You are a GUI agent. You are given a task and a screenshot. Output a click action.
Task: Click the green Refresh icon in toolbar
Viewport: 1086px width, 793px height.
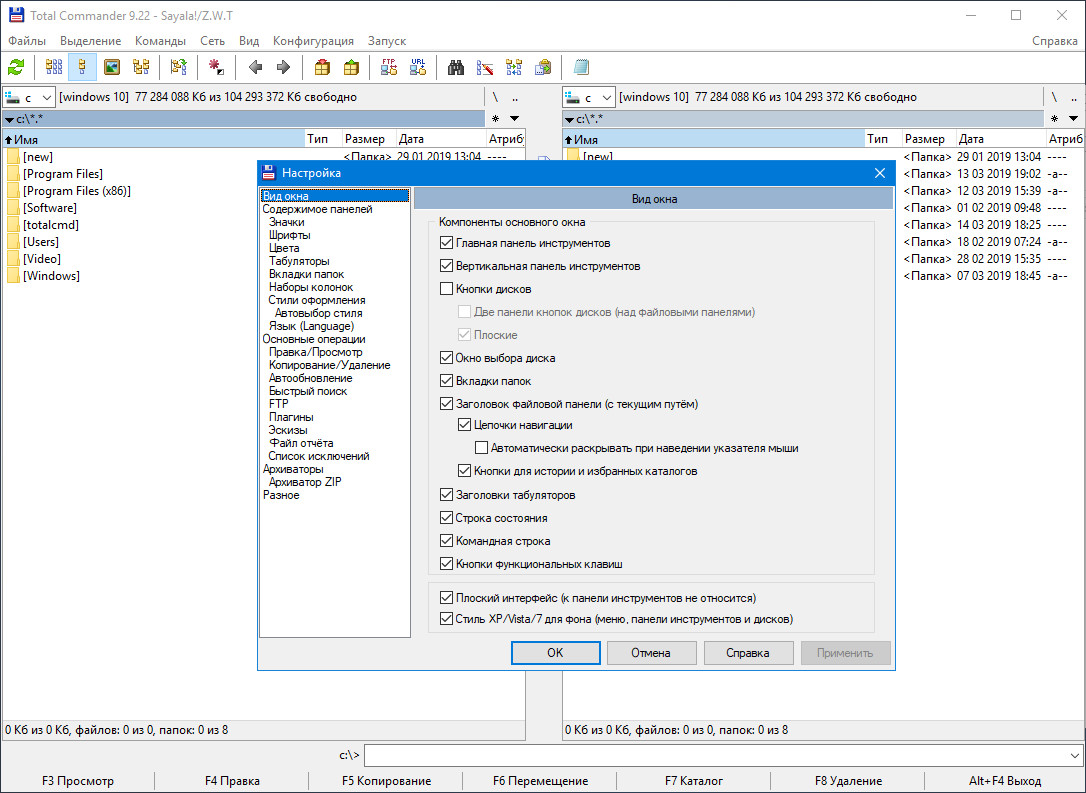coord(16,68)
